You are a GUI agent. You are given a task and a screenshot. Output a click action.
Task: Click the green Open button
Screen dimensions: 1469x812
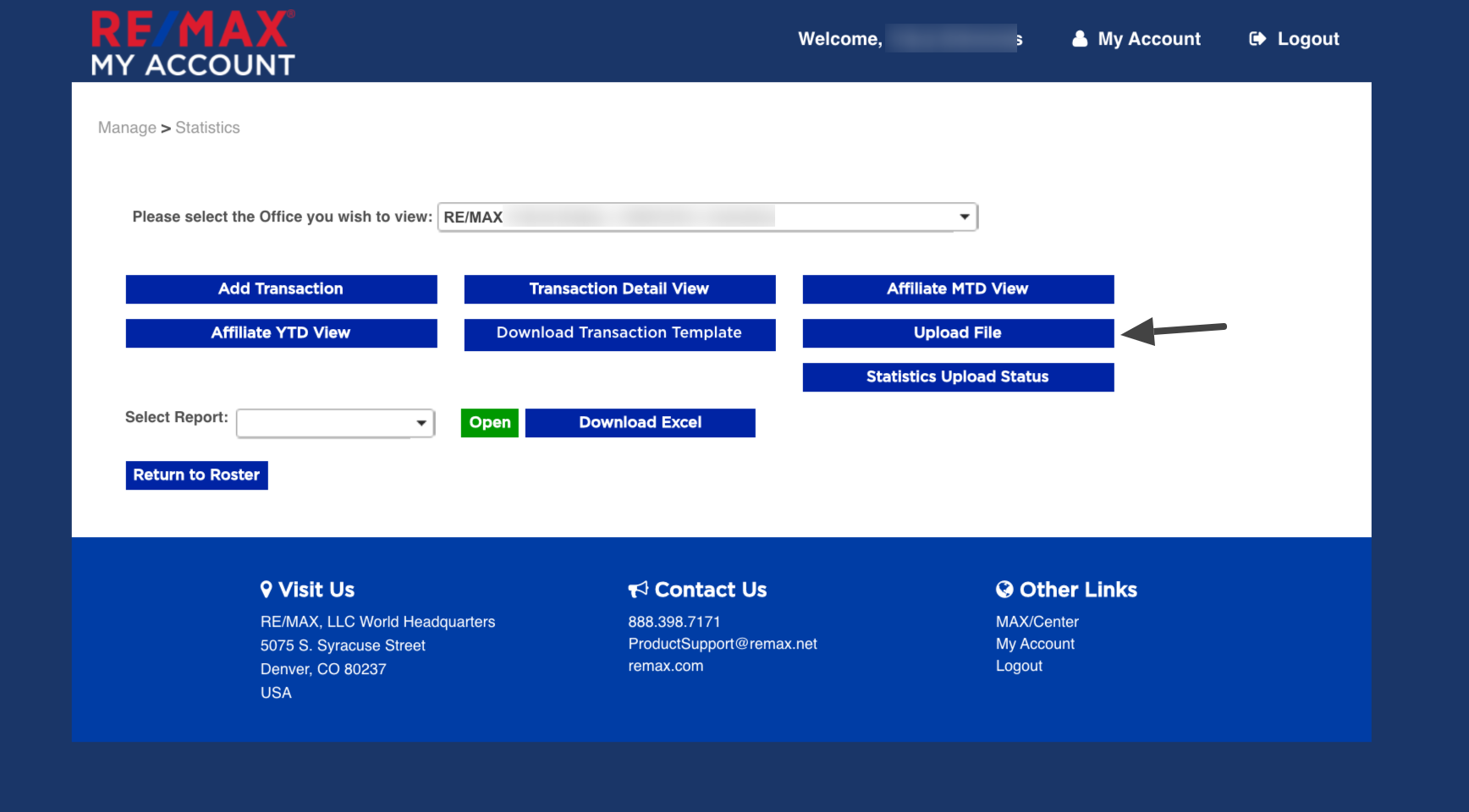pyautogui.click(x=490, y=423)
